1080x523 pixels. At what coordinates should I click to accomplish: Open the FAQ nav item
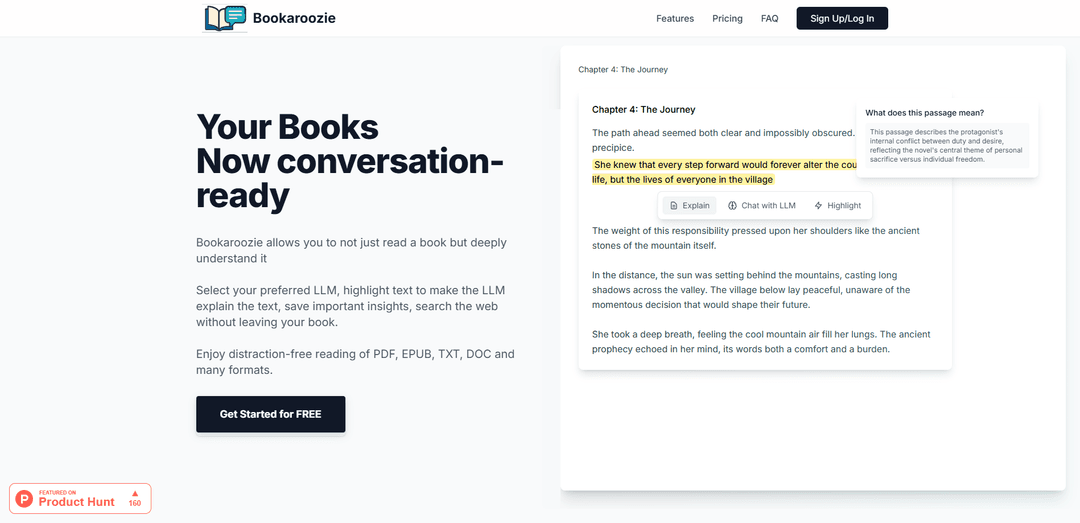769,19
